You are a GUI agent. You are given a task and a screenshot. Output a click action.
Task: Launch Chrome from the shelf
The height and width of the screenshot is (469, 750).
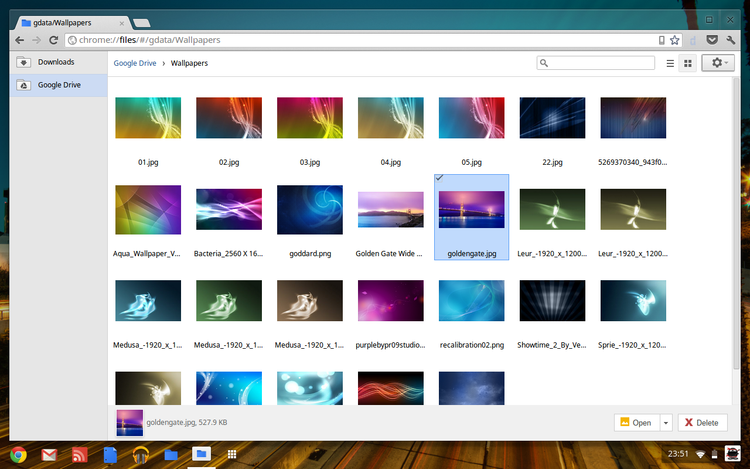click(19, 455)
